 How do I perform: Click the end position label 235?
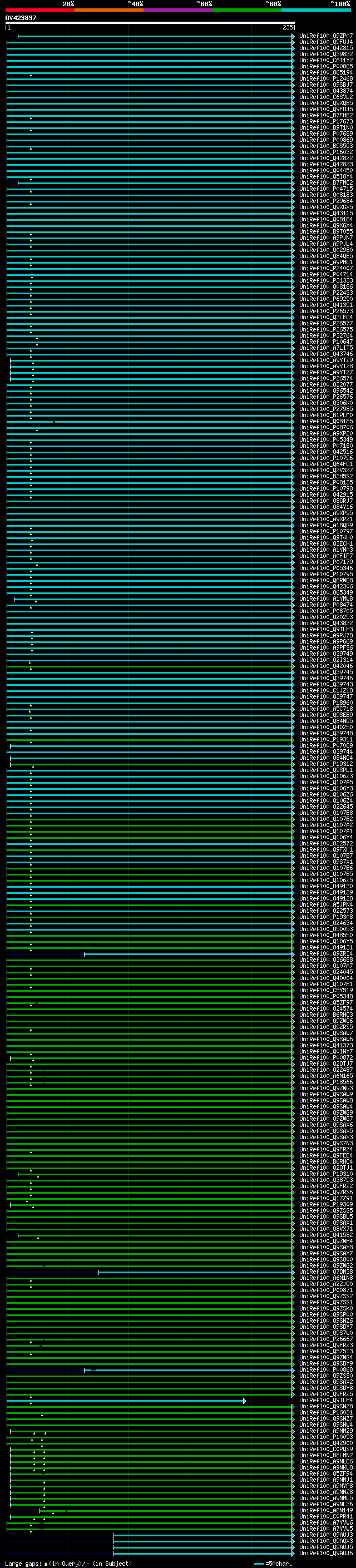[x=287, y=27]
